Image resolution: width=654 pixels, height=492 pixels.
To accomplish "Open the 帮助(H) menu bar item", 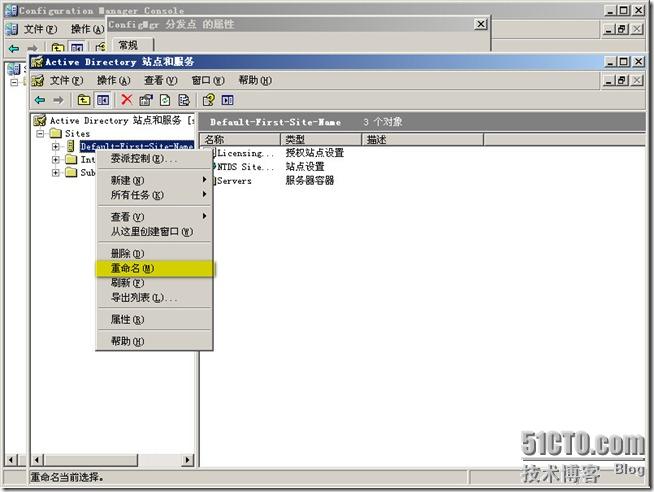I will coord(255,80).
